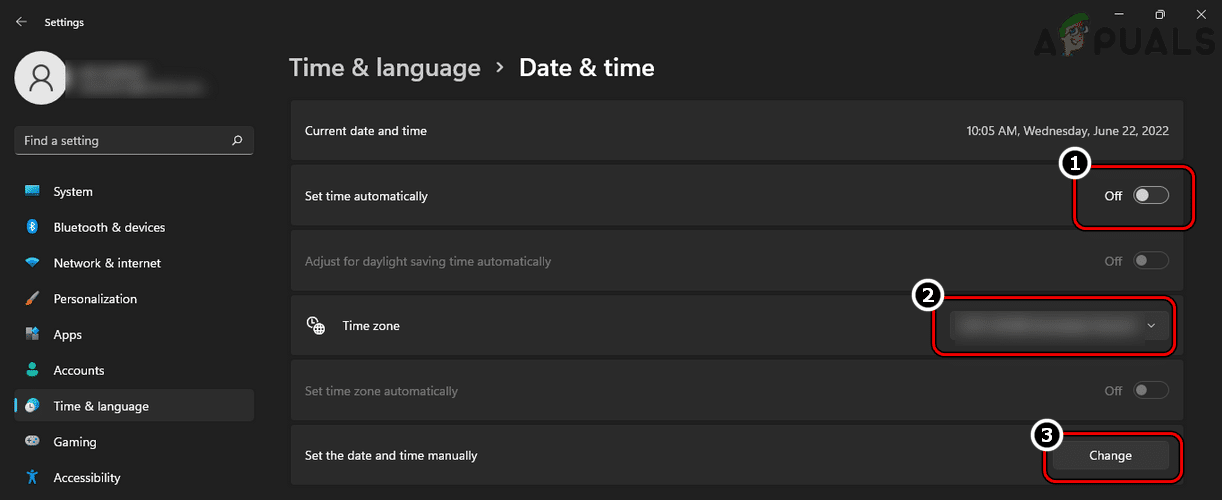The height and width of the screenshot is (500, 1222).
Task: Open the System settings icon
Action: 32,191
